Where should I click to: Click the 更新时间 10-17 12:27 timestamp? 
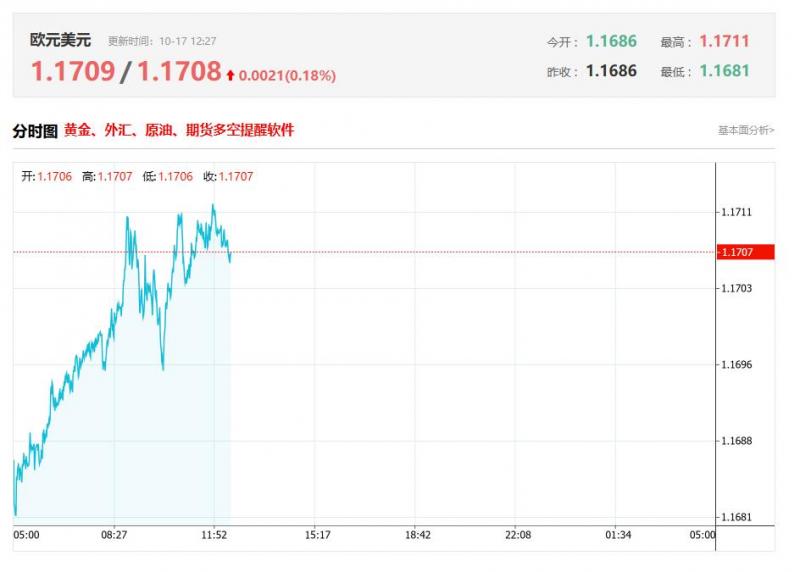point(162,41)
